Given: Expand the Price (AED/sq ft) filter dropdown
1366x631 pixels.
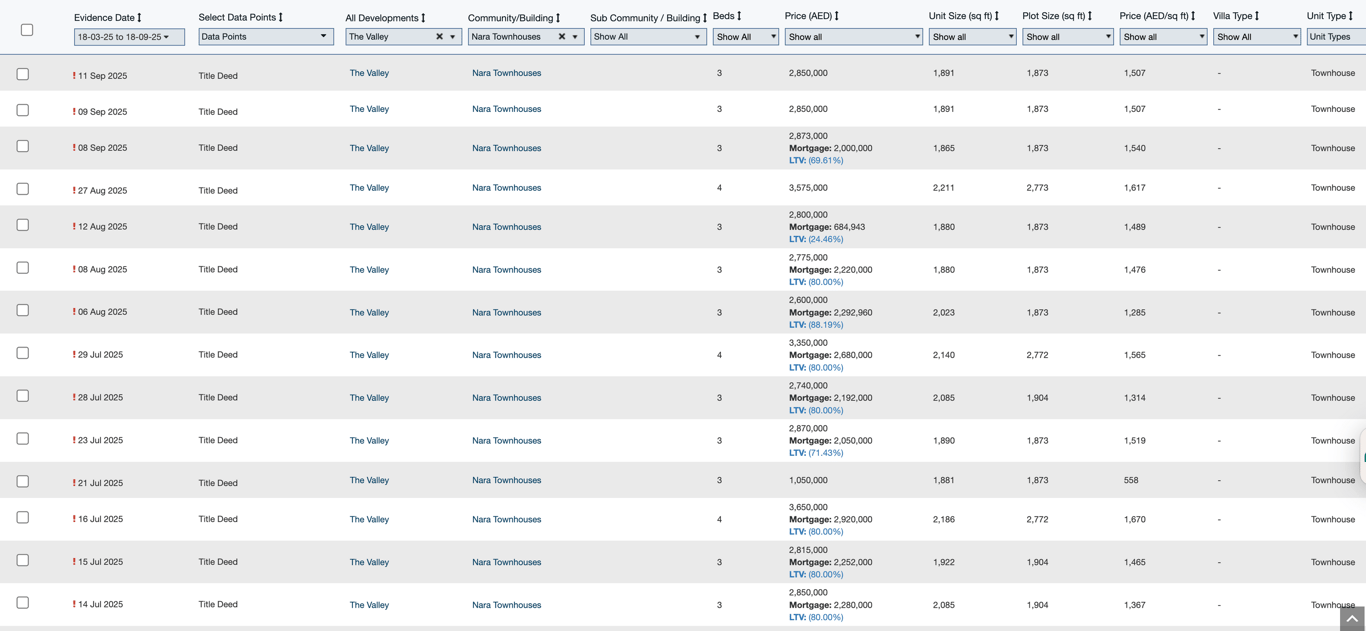Looking at the screenshot, I should (1163, 37).
